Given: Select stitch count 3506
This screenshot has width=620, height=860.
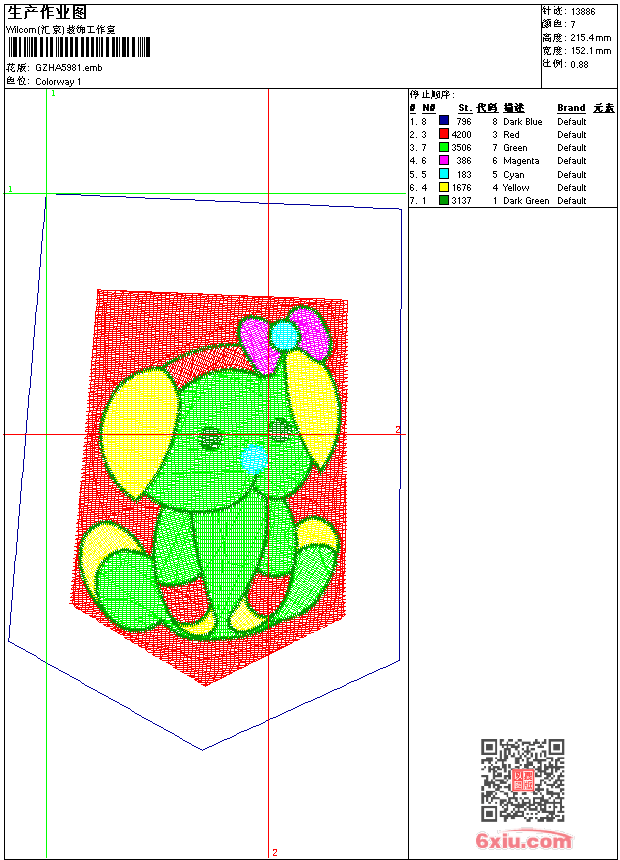Looking at the screenshot, I should tap(461, 148).
